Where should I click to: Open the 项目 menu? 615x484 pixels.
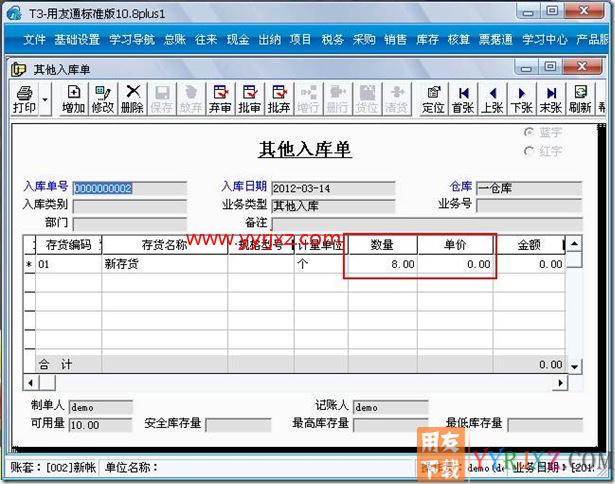pos(301,39)
